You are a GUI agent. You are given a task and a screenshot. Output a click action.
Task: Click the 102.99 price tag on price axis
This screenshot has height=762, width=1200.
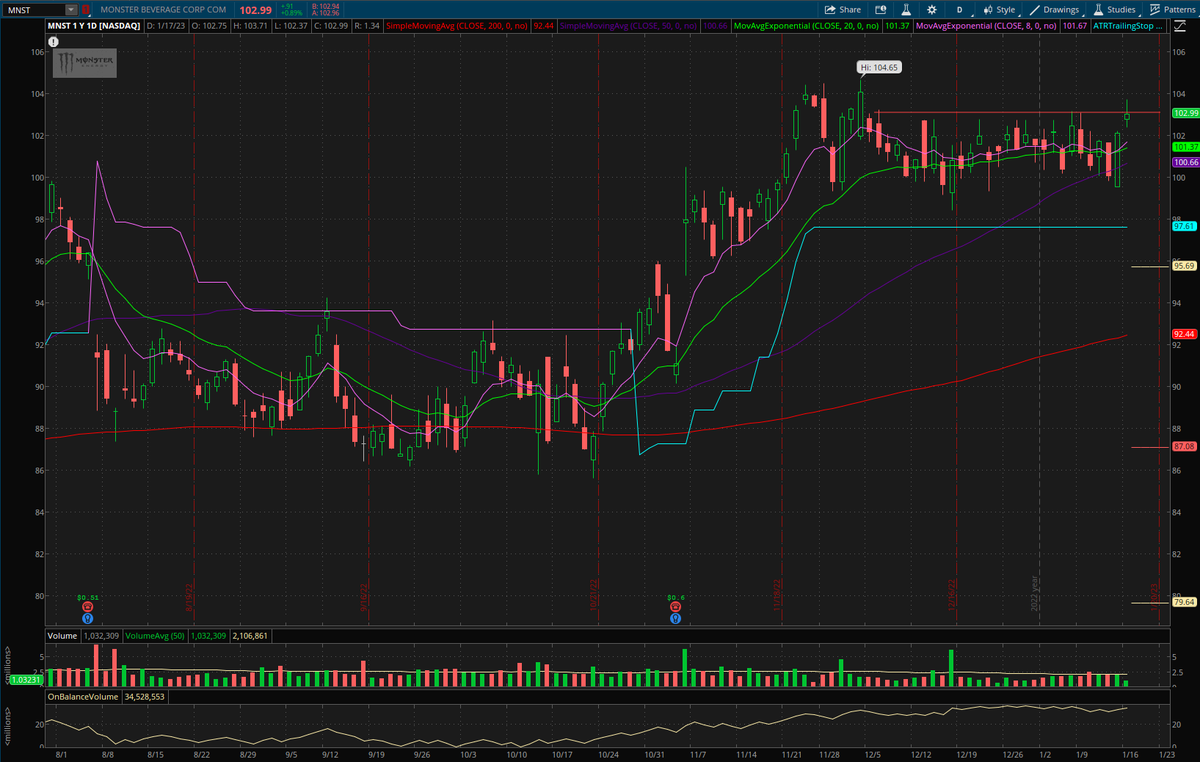[x=1185, y=113]
